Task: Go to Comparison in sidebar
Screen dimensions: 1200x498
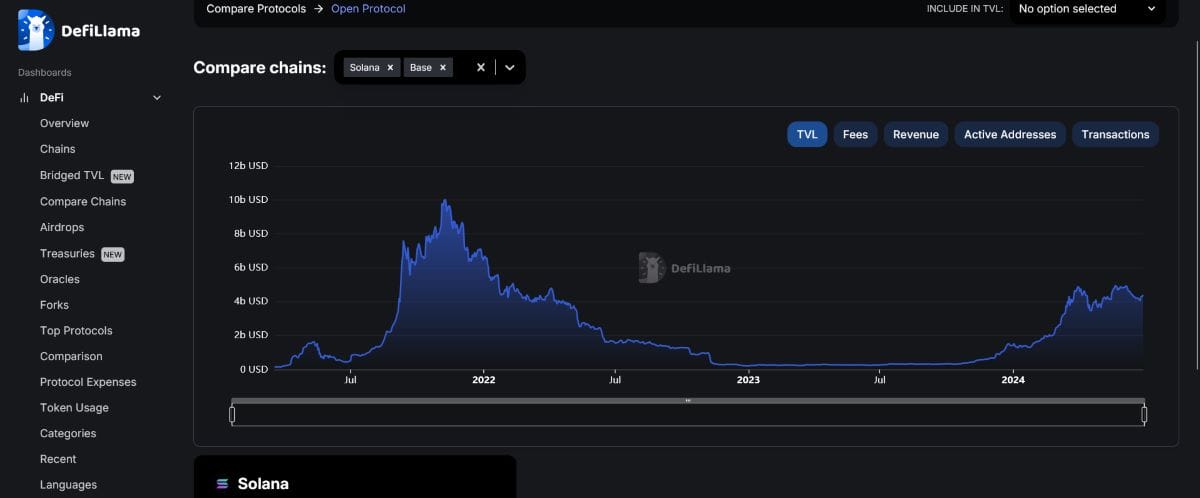Action: tap(71, 356)
